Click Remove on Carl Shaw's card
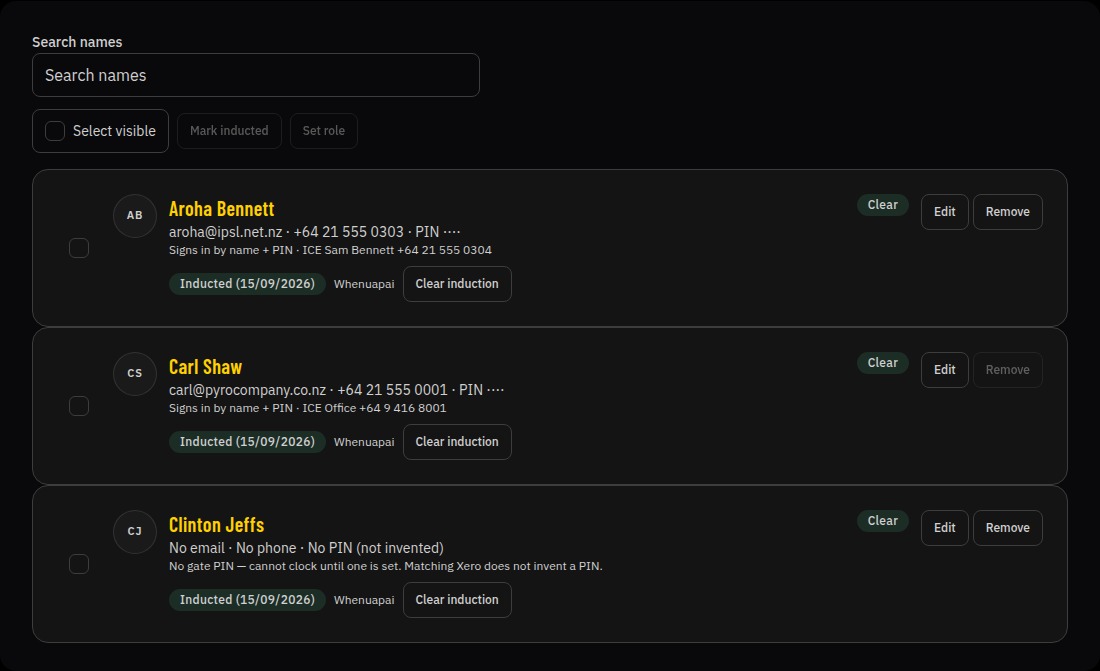Viewport: 1100px width, 671px height. coord(1007,370)
